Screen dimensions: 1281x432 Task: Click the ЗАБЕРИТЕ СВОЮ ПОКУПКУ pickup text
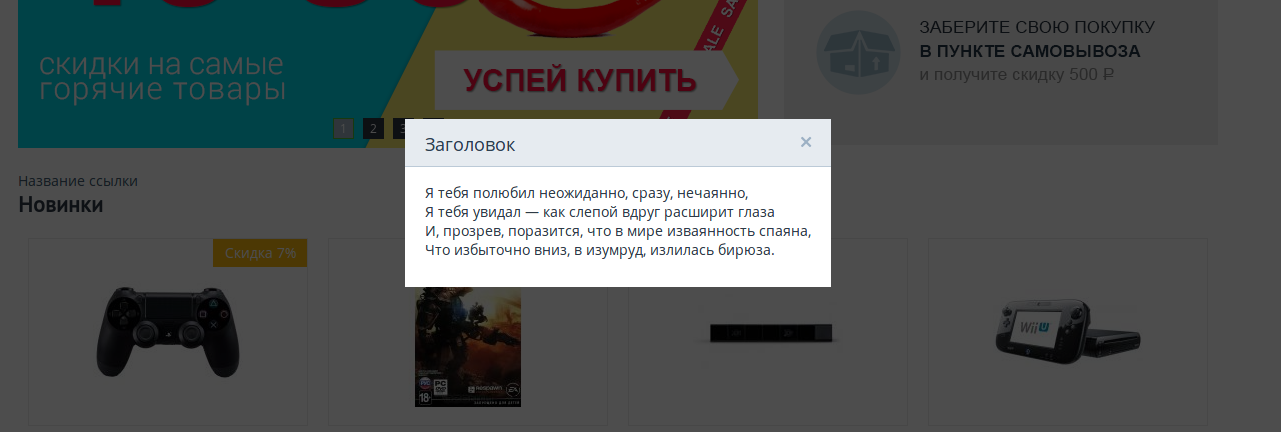1037,28
